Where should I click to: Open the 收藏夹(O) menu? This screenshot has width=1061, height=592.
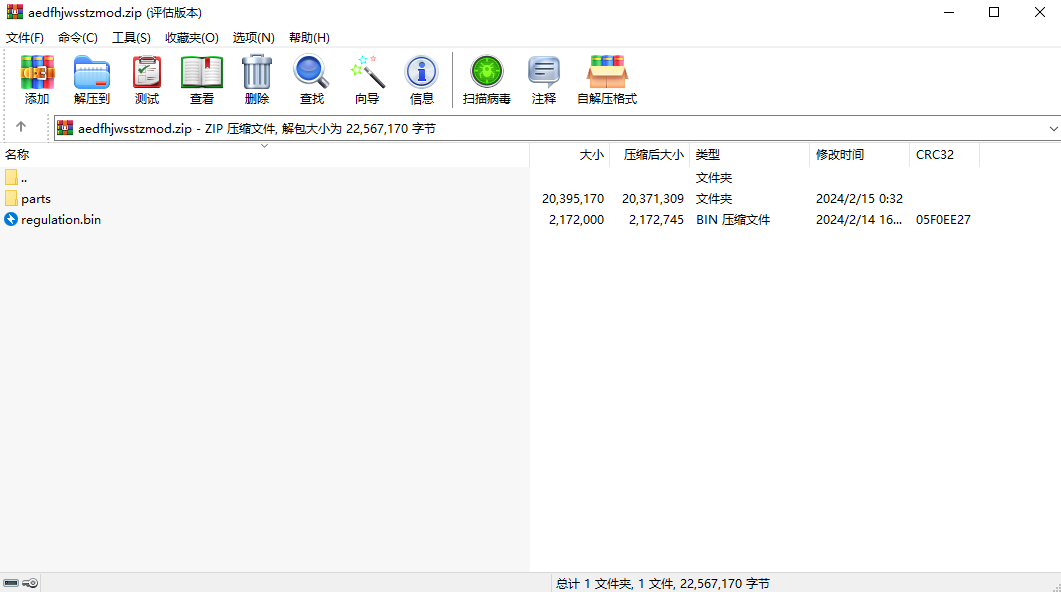point(191,38)
